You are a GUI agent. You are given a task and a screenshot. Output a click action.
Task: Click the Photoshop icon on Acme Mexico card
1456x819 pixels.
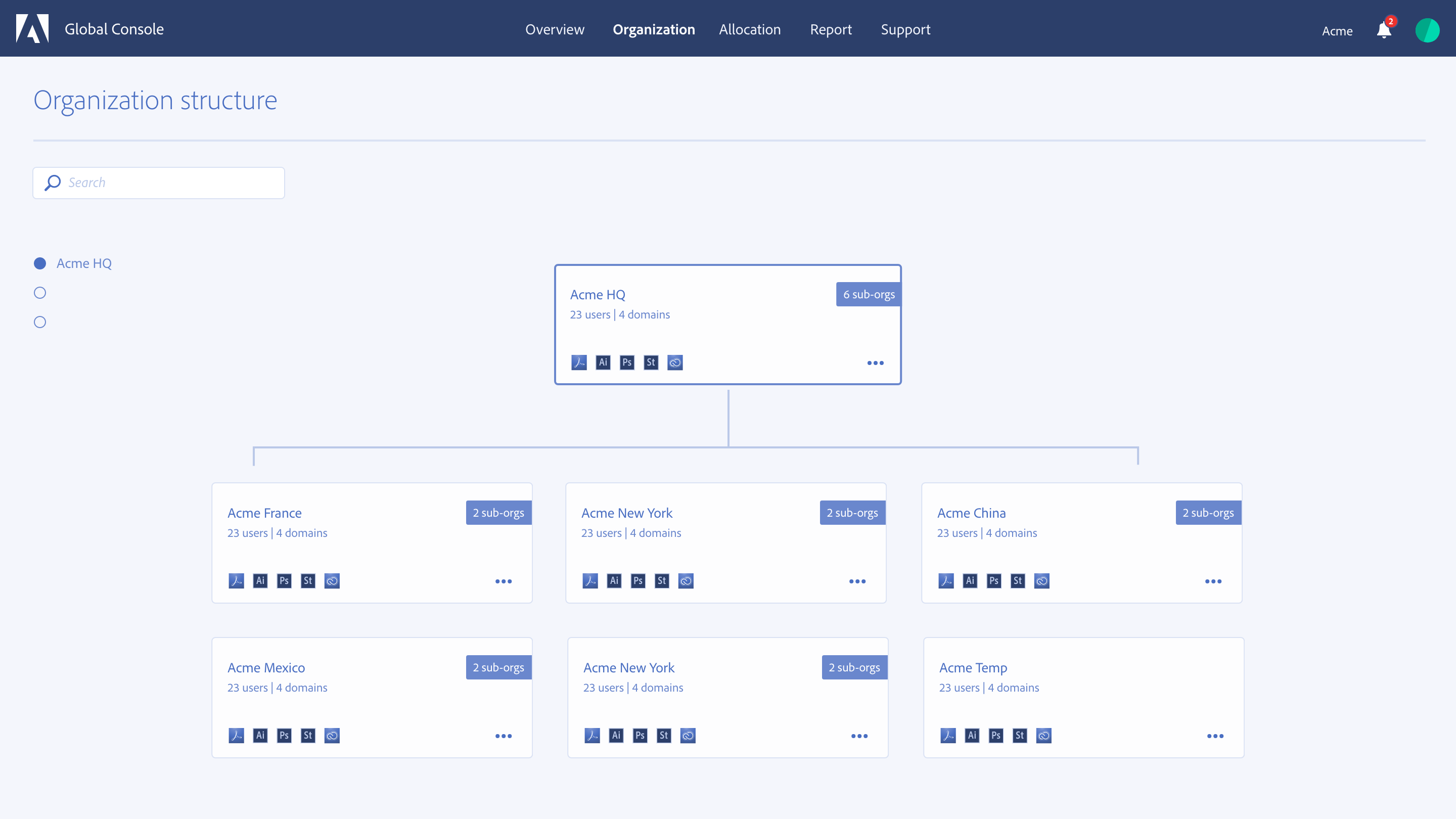284,736
